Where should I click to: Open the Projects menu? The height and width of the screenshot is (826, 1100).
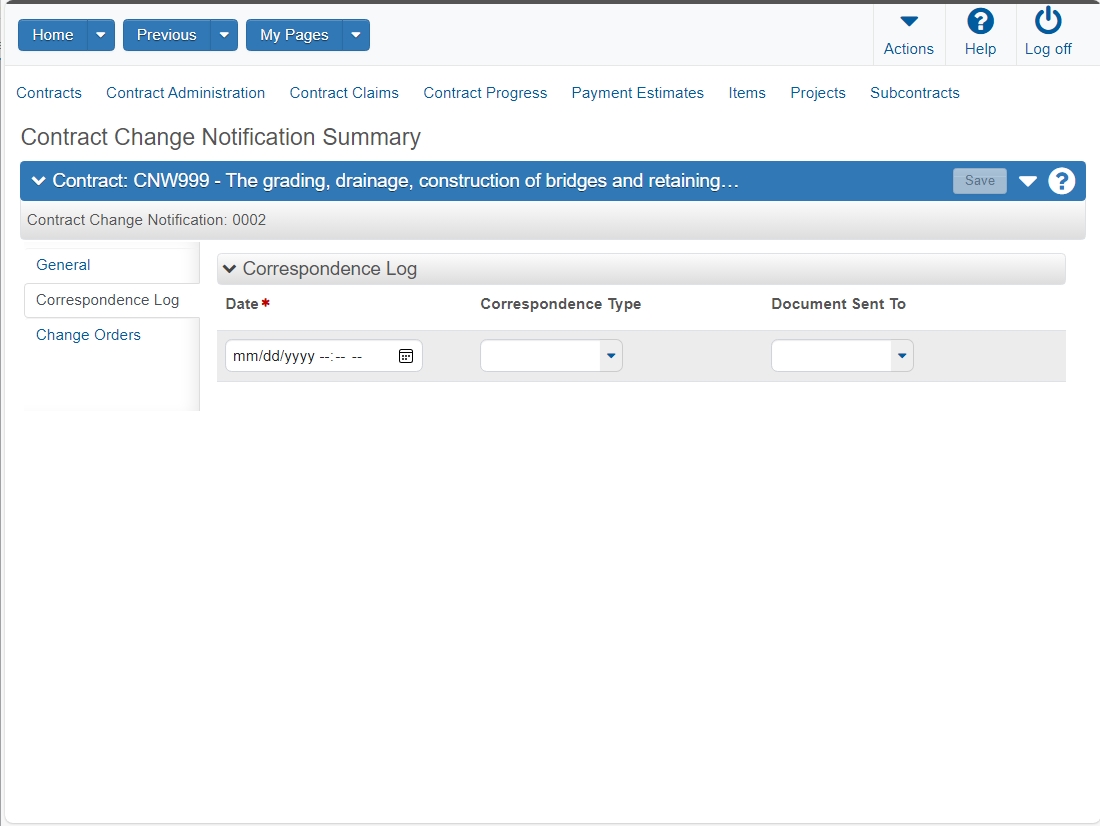click(x=817, y=93)
